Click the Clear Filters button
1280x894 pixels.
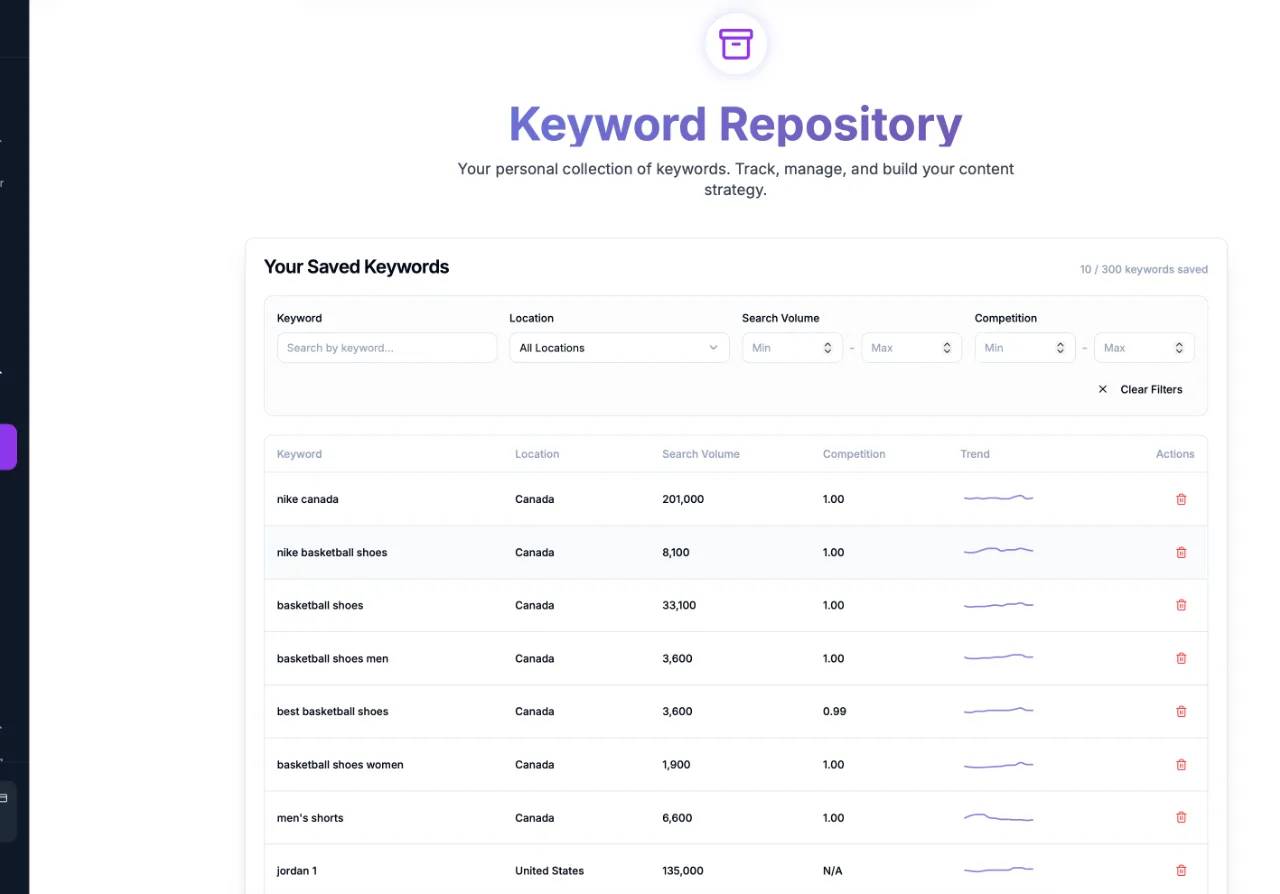(1140, 389)
